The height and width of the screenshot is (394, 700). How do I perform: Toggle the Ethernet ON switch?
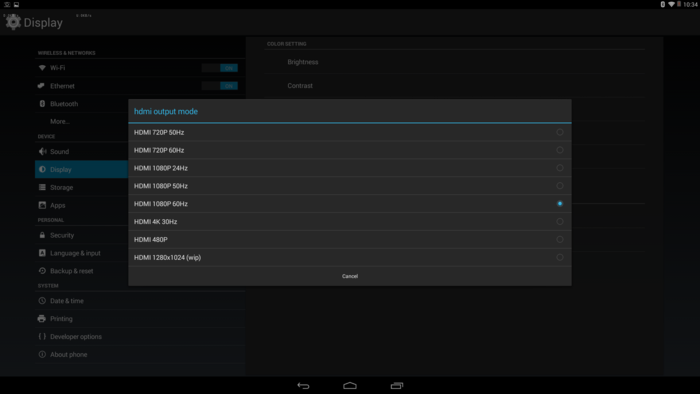click(x=220, y=86)
